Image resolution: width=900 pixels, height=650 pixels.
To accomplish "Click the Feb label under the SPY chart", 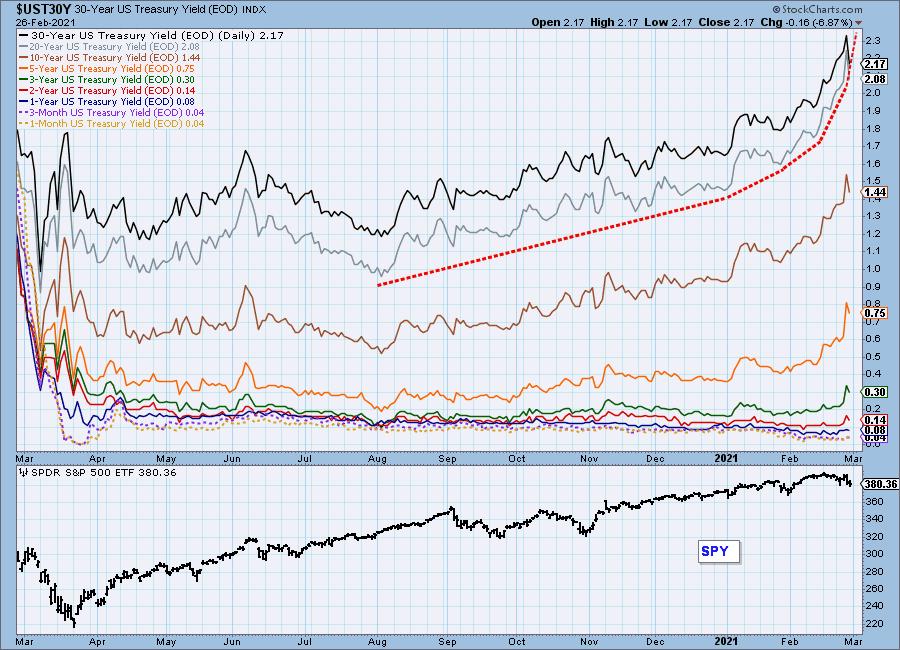I will click(x=790, y=641).
